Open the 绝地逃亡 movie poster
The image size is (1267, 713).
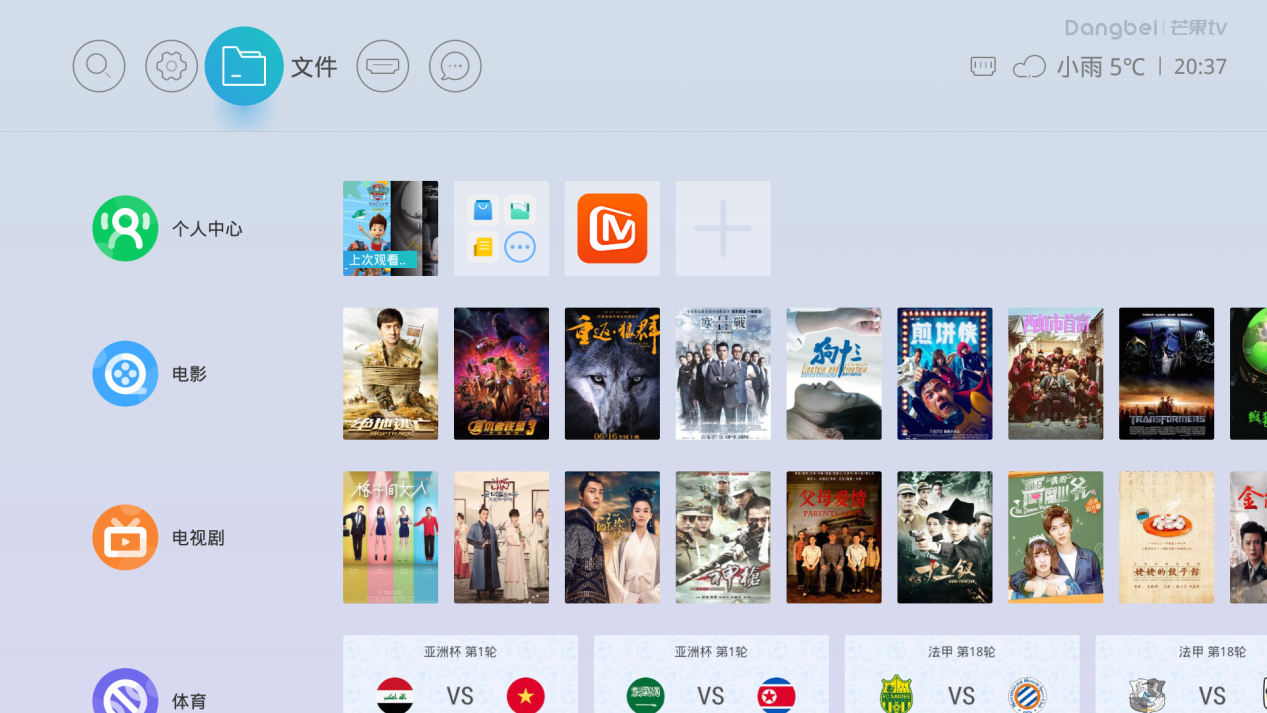coord(390,374)
